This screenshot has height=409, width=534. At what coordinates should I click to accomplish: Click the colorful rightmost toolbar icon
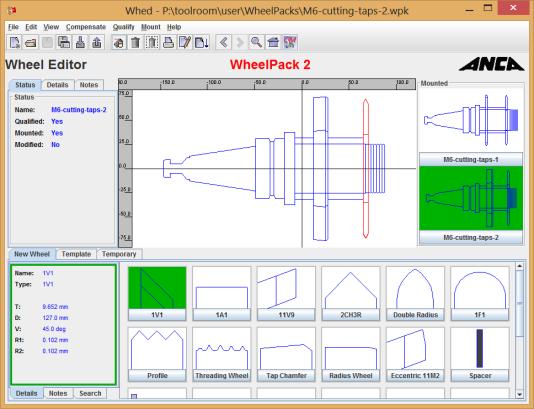point(289,43)
